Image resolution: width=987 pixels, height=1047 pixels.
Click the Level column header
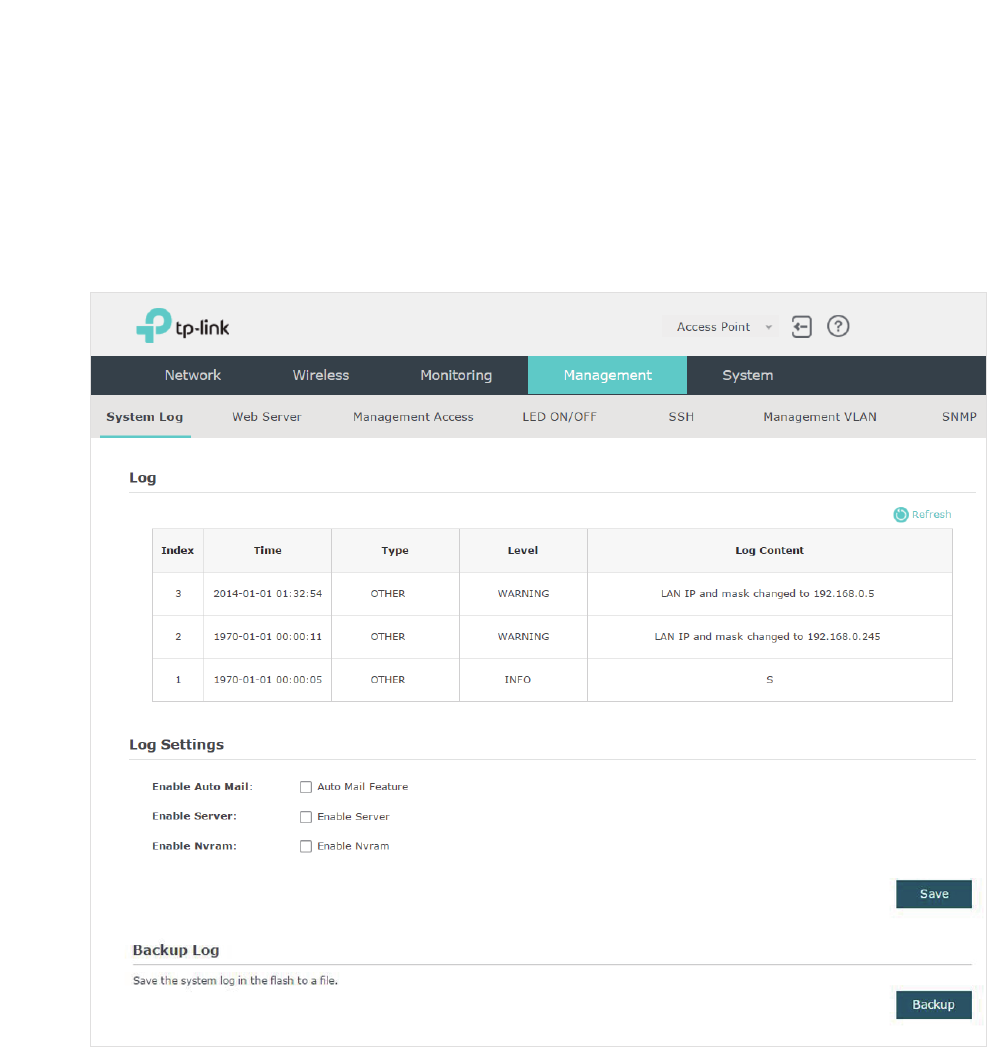pyautogui.click(x=523, y=550)
